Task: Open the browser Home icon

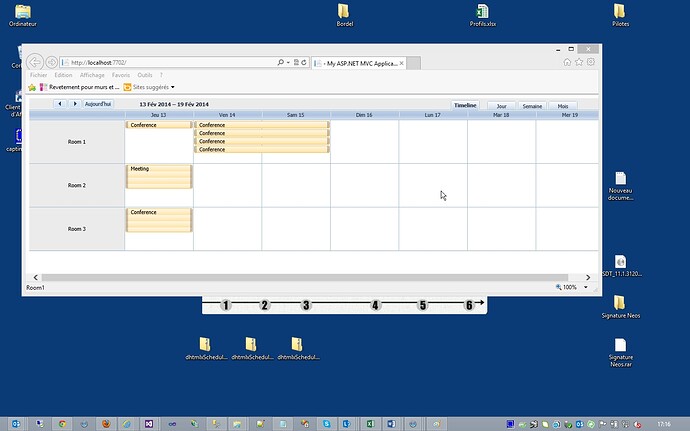Action: coord(567,62)
